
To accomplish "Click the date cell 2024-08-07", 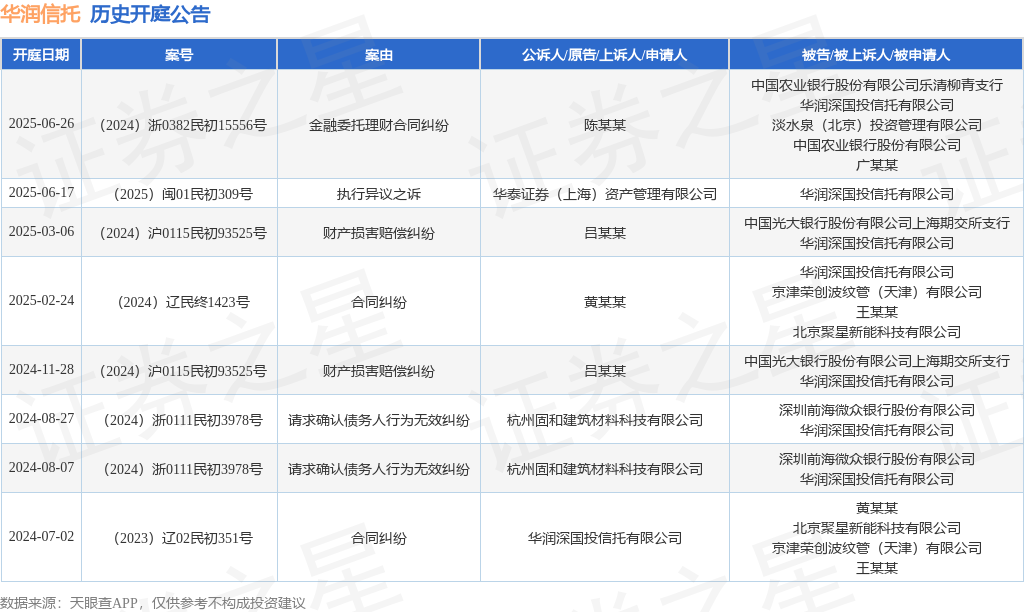I will point(41,468).
